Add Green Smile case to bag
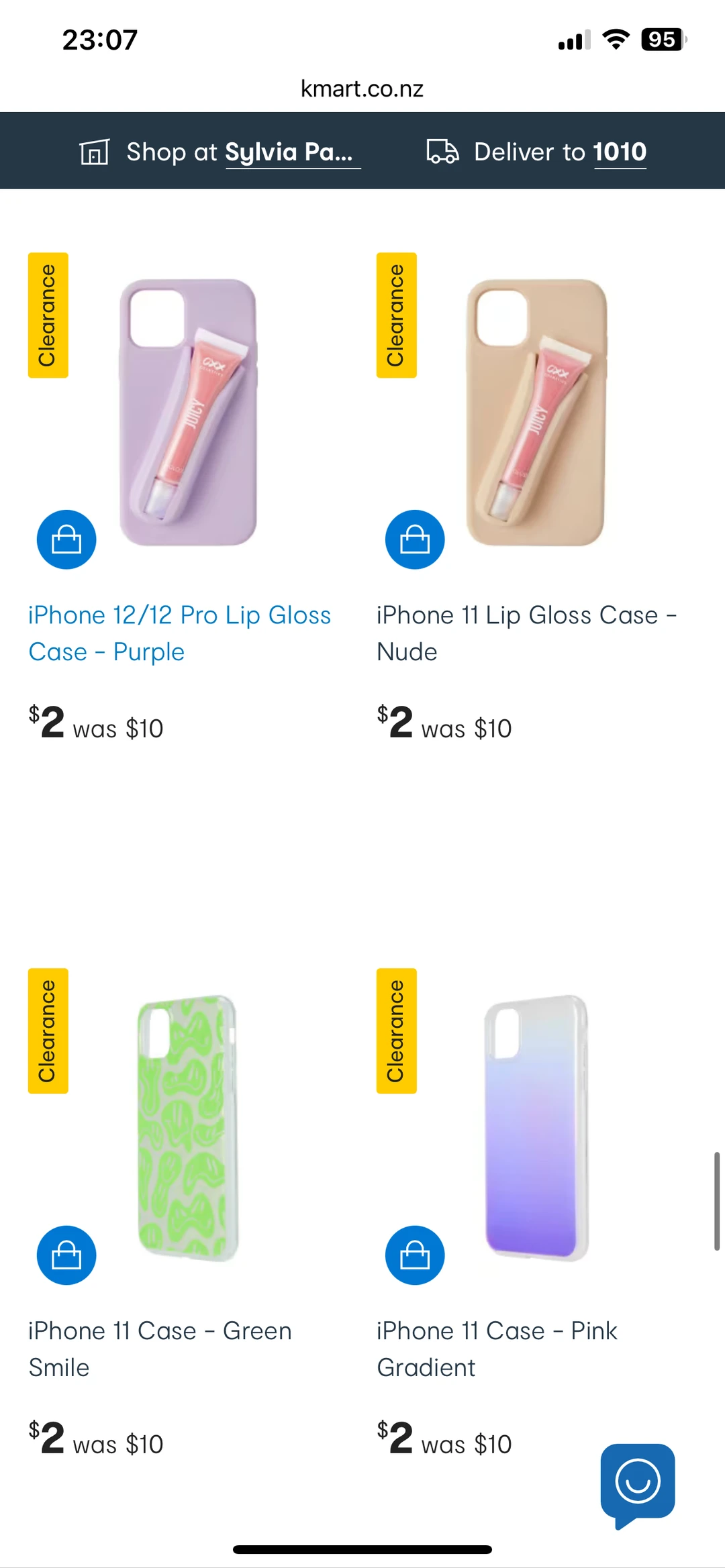Screen dimensions: 725x1568 coord(66,1255)
